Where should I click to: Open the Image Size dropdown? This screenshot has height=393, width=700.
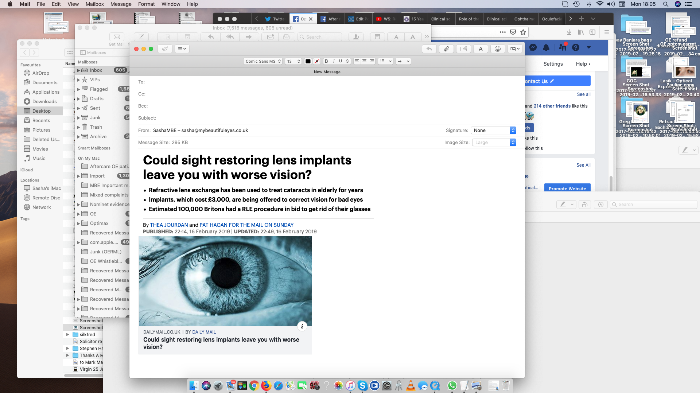coord(494,142)
